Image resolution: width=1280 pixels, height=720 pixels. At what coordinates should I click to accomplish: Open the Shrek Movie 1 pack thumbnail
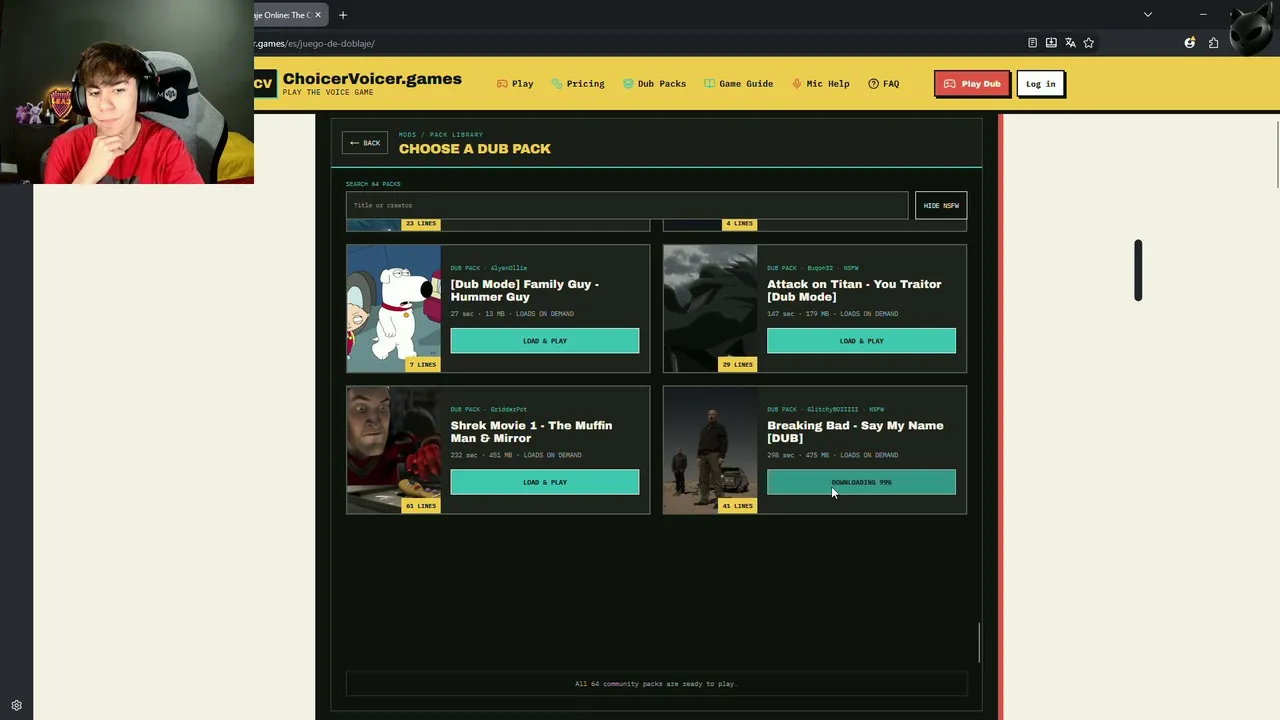pos(394,450)
